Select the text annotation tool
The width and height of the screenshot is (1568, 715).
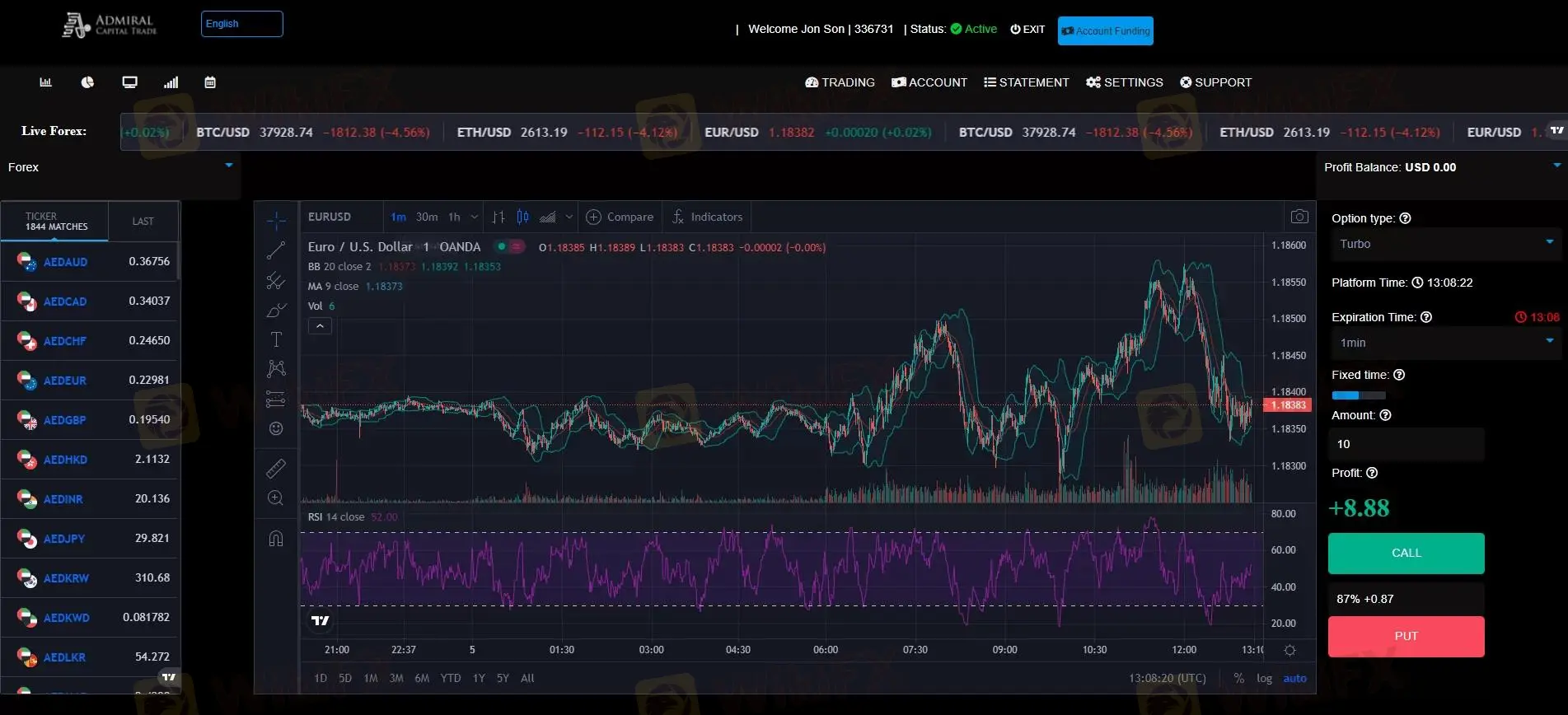pyautogui.click(x=276, y=339)
